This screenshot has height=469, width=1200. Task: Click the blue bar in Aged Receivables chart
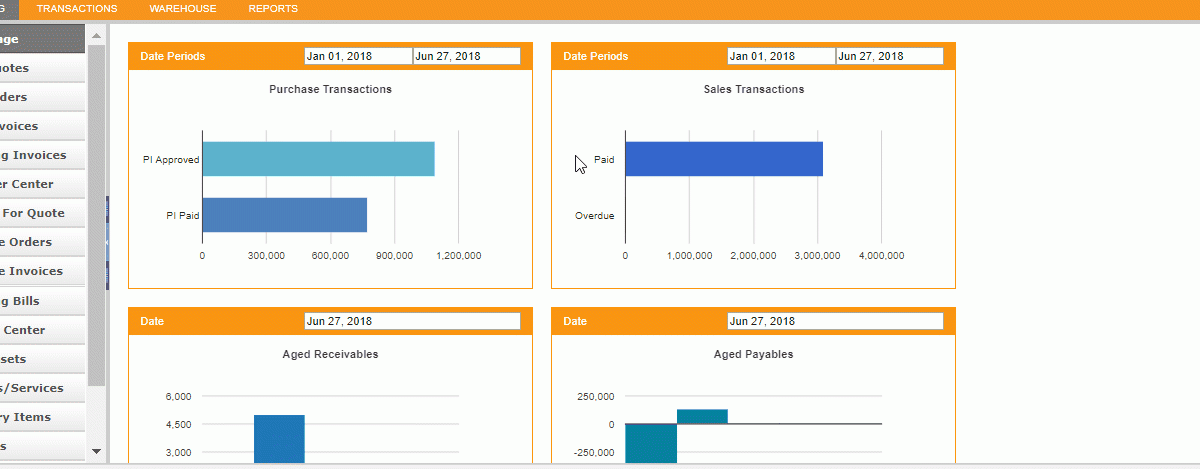point(279,439)
